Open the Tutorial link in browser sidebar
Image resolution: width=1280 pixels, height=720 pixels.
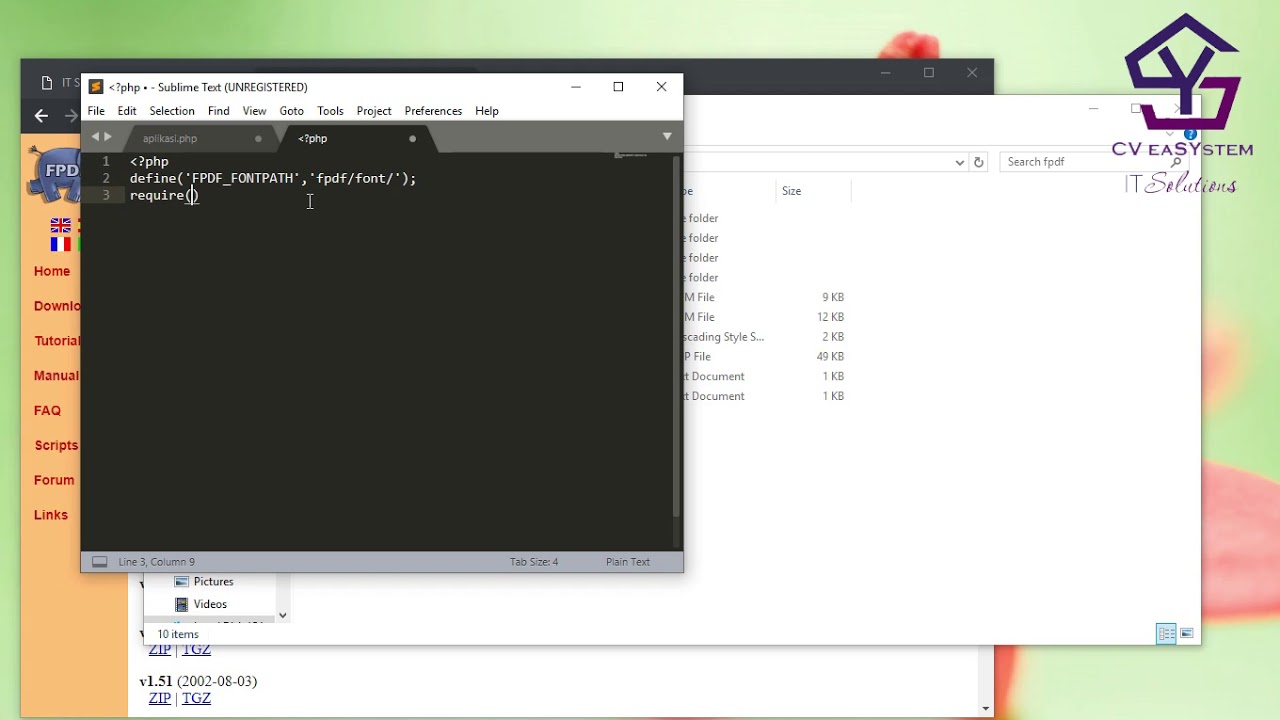57,341
